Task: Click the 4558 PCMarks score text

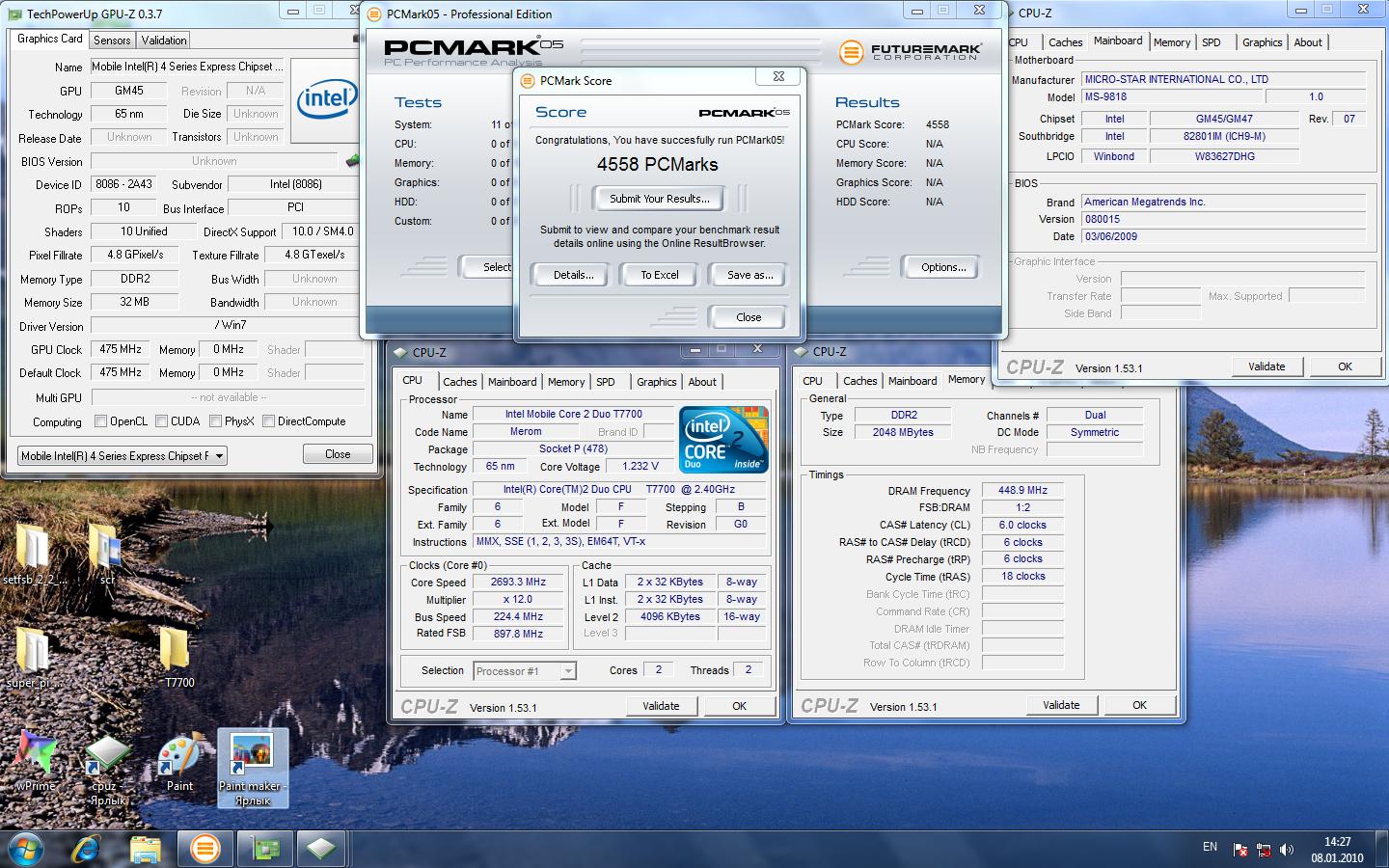Action: (x=657, y=164)
